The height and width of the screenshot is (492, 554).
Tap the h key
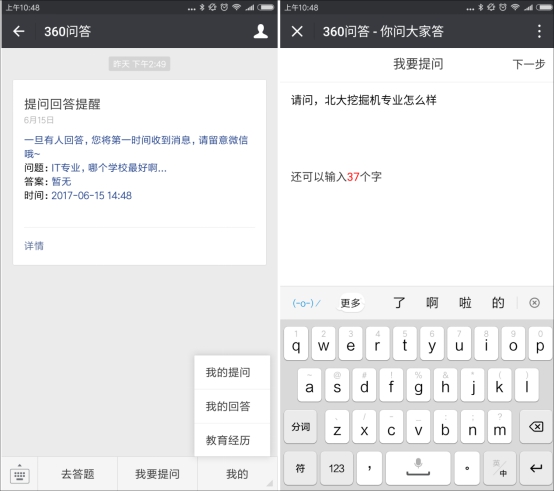click(446, 385)
